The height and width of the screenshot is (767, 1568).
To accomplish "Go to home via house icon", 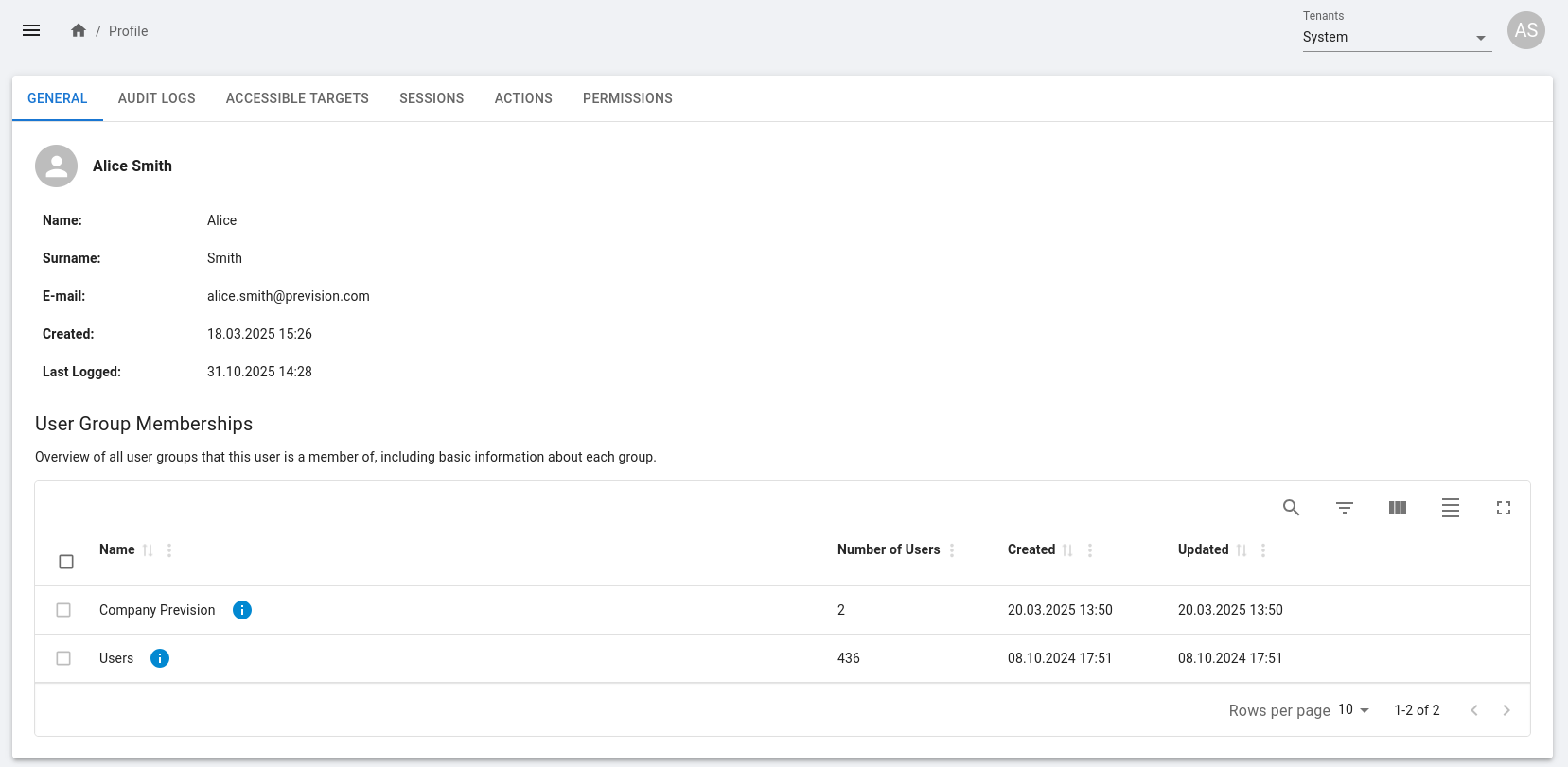I will click(79, 30).
